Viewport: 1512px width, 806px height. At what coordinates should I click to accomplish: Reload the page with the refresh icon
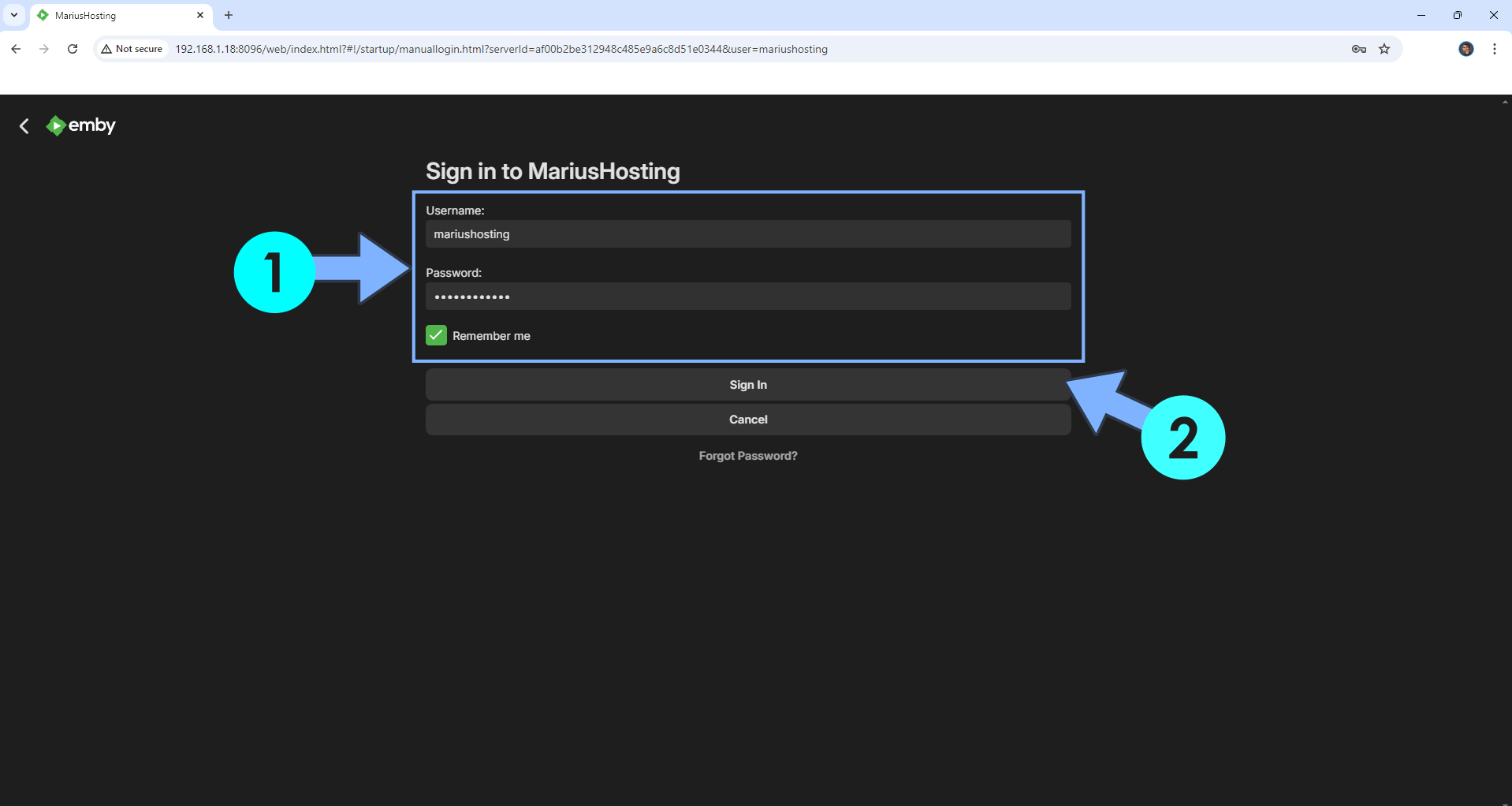[73, 49]
